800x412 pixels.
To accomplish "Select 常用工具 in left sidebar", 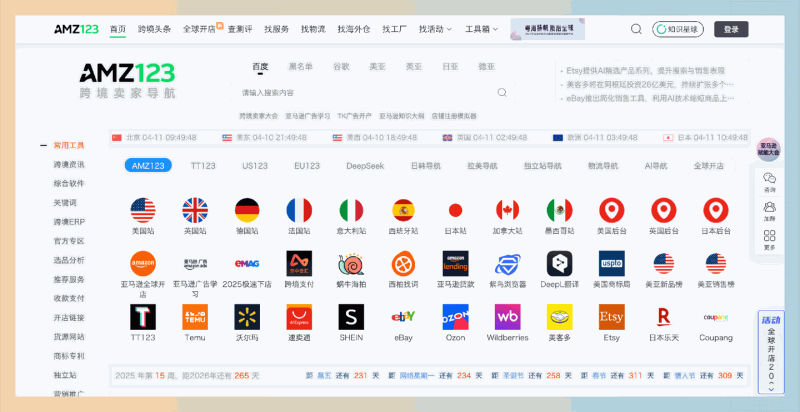I will point(69,145).
